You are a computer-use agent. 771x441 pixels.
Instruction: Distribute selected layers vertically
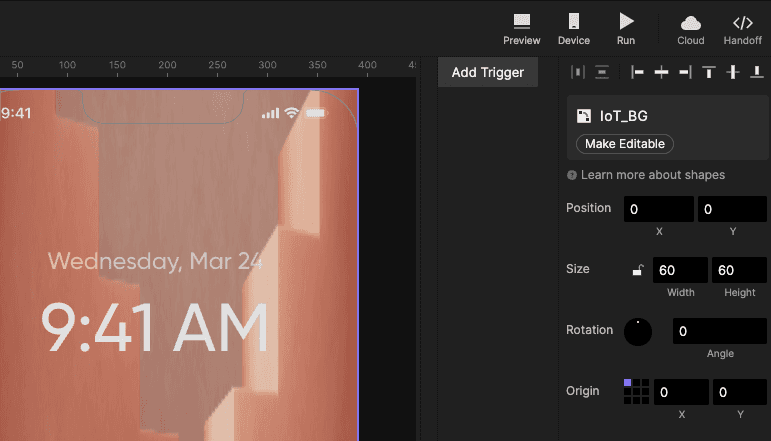point(602,72)
